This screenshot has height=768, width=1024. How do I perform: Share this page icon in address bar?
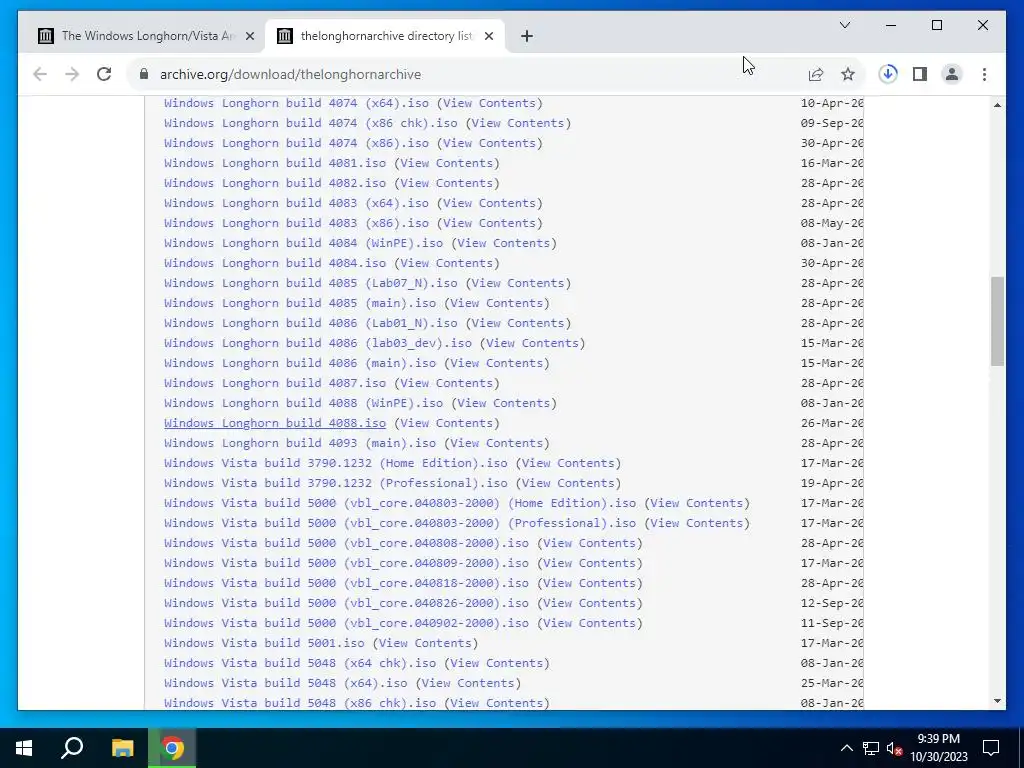coord(816,74)
